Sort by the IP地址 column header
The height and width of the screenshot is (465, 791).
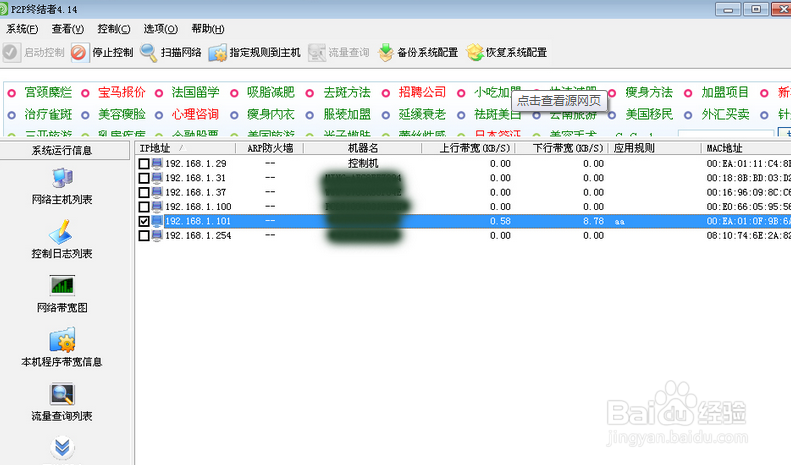coord(185,148)
